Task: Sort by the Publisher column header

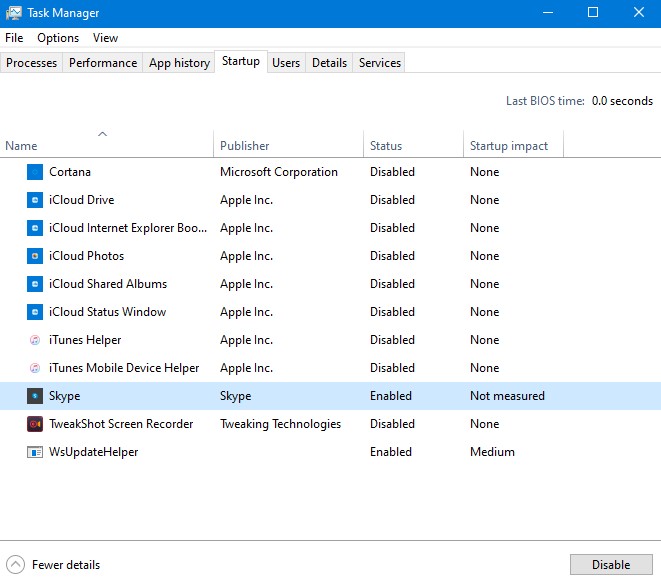Action: coord(288,144)
